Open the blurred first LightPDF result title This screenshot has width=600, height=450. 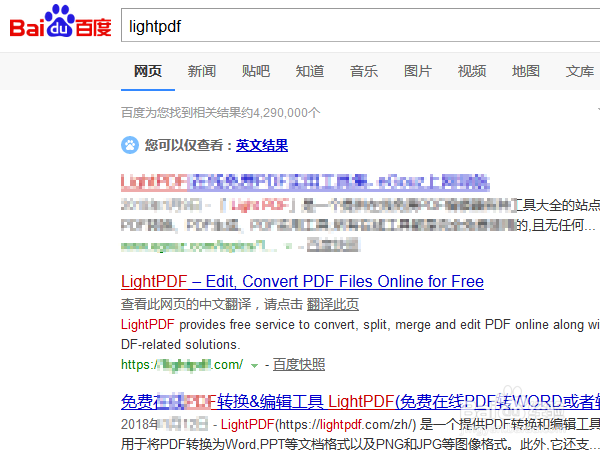coord(305,182)
